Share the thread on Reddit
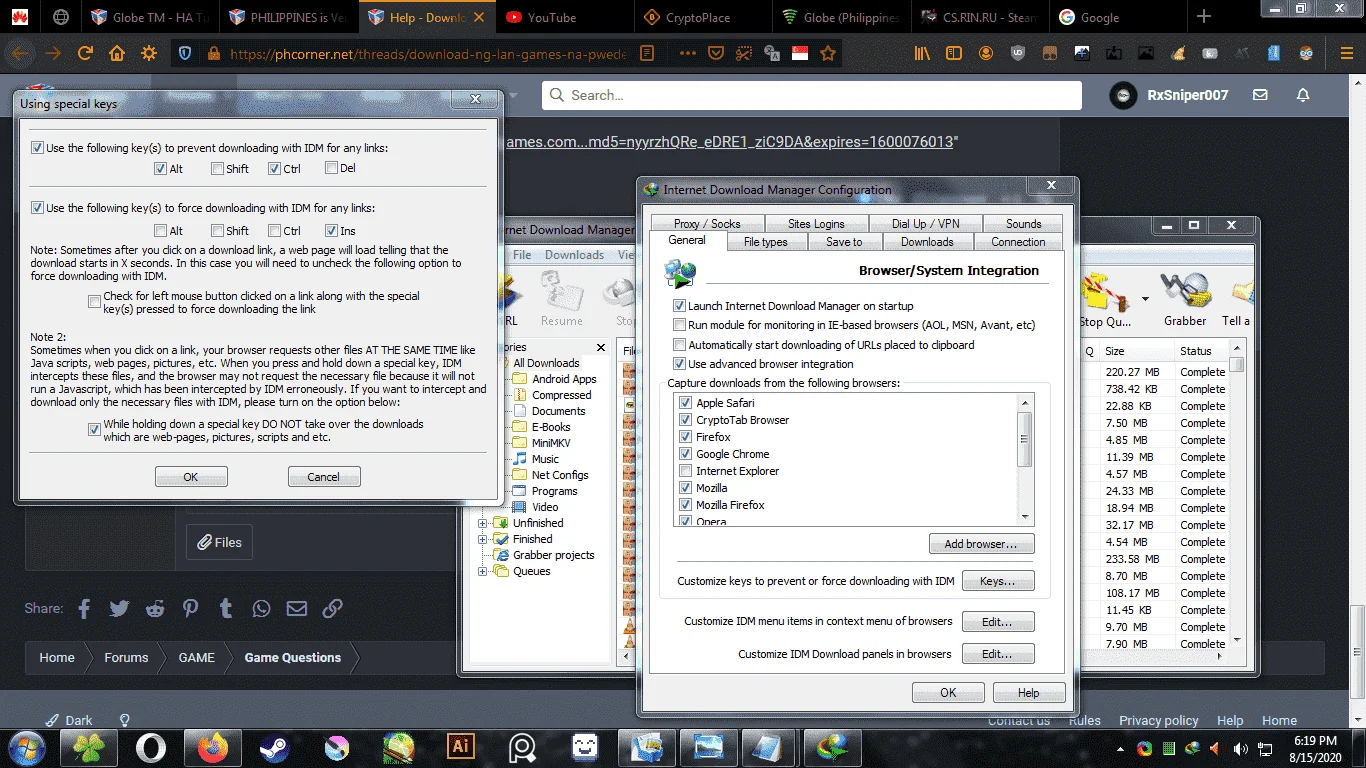 155,608
